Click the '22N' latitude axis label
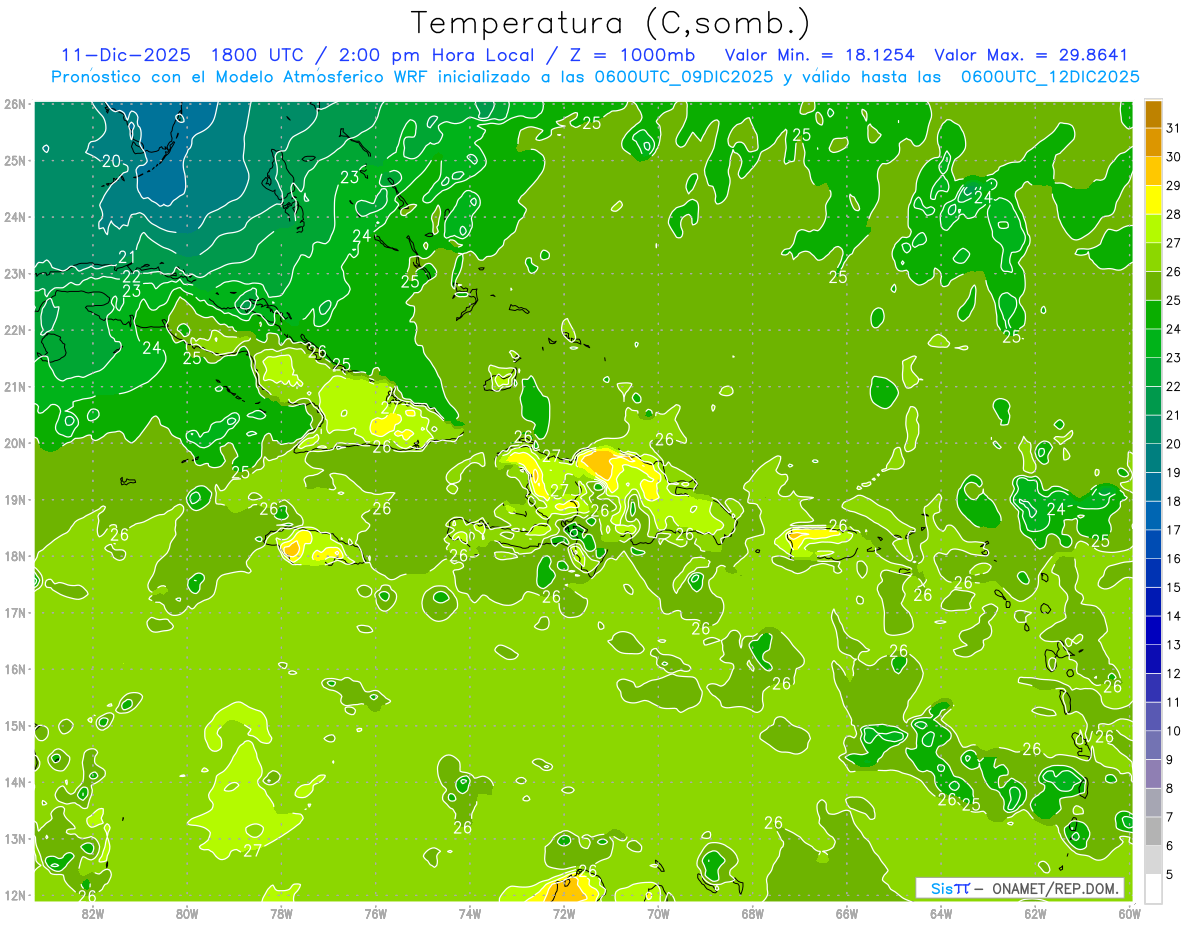 [x=15, y=330]
